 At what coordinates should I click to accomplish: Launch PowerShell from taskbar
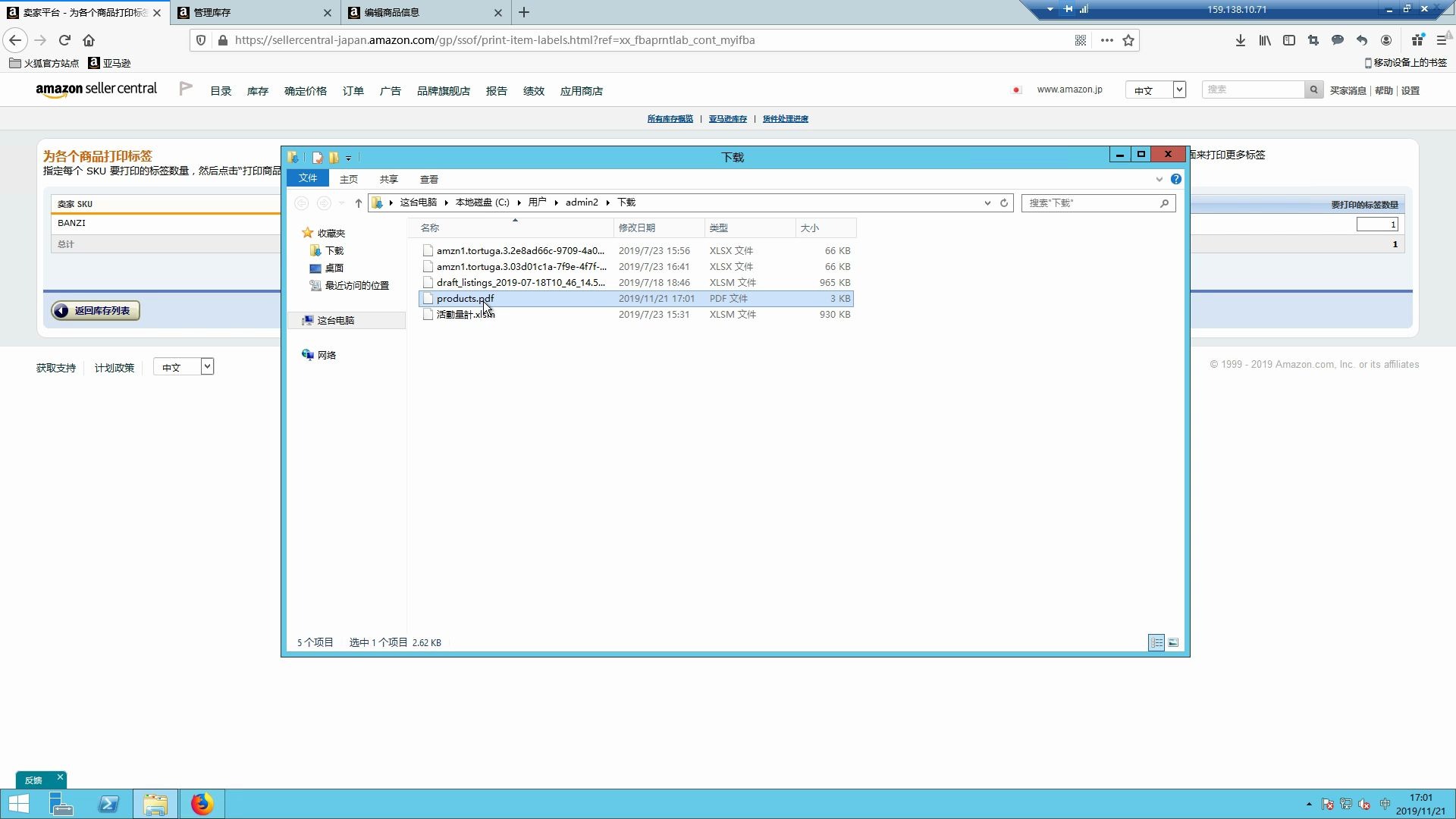[108, 804]
